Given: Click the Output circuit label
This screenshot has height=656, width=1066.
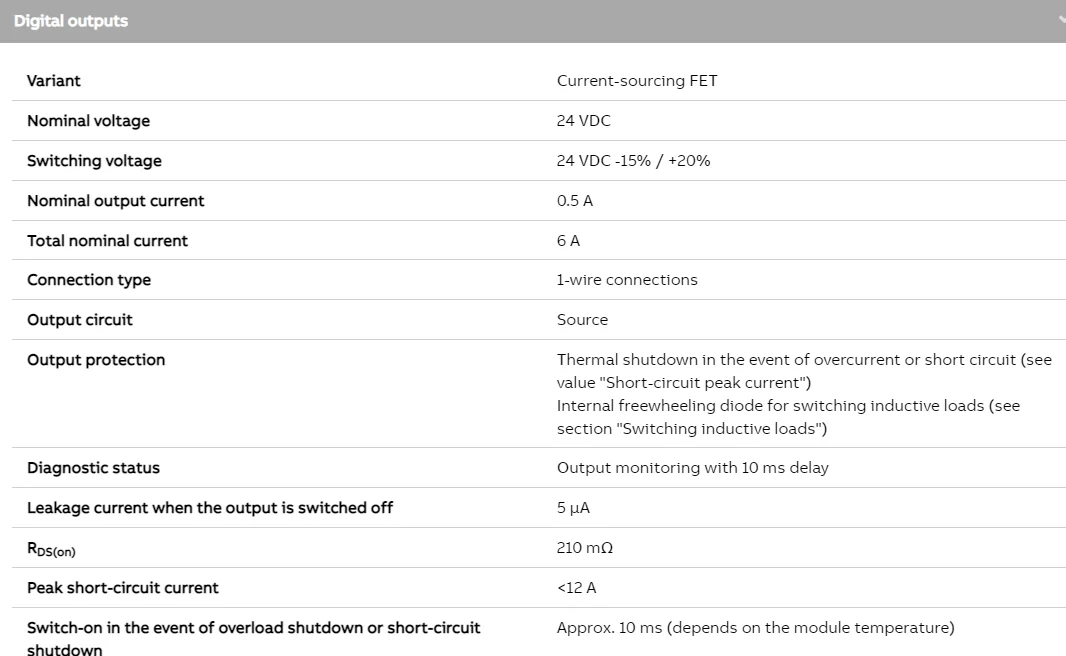Looking at the screenshot, I should 80,320.
